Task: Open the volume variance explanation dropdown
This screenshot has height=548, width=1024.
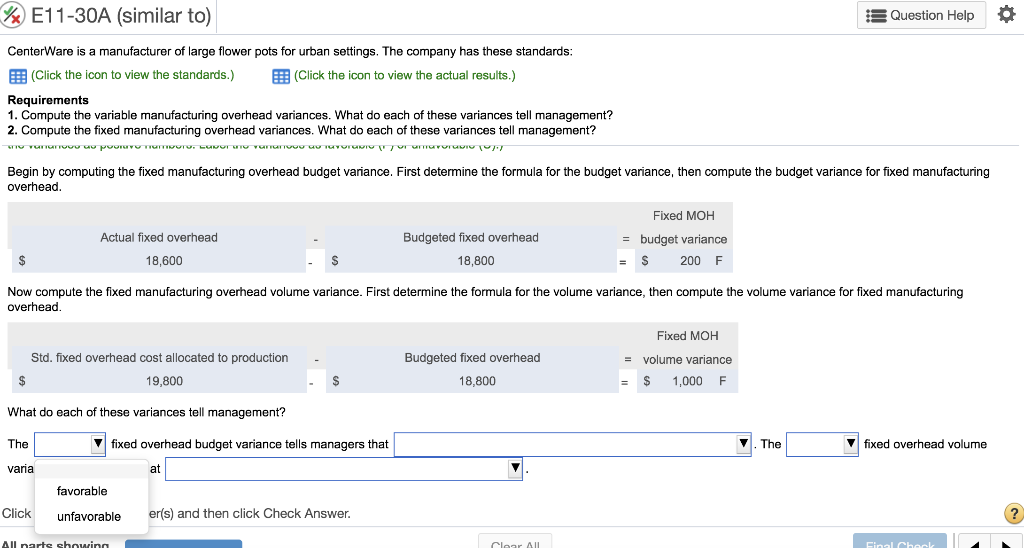Action: [344, 468]
